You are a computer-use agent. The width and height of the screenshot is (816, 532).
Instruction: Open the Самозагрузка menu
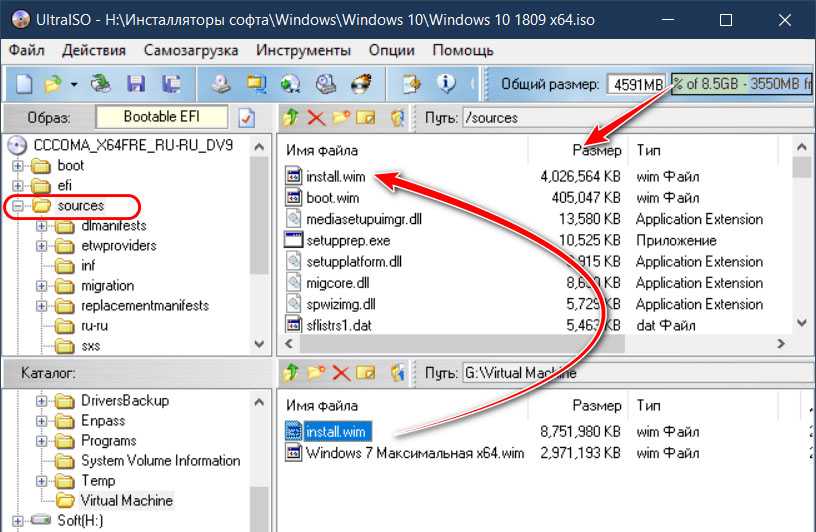190,50
